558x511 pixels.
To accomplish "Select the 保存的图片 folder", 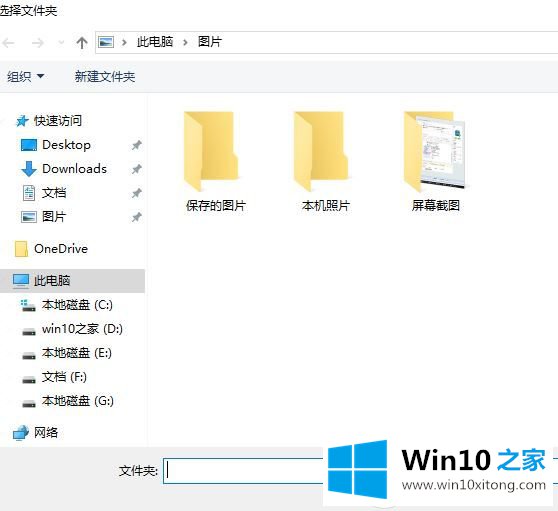I will (211, 152).
